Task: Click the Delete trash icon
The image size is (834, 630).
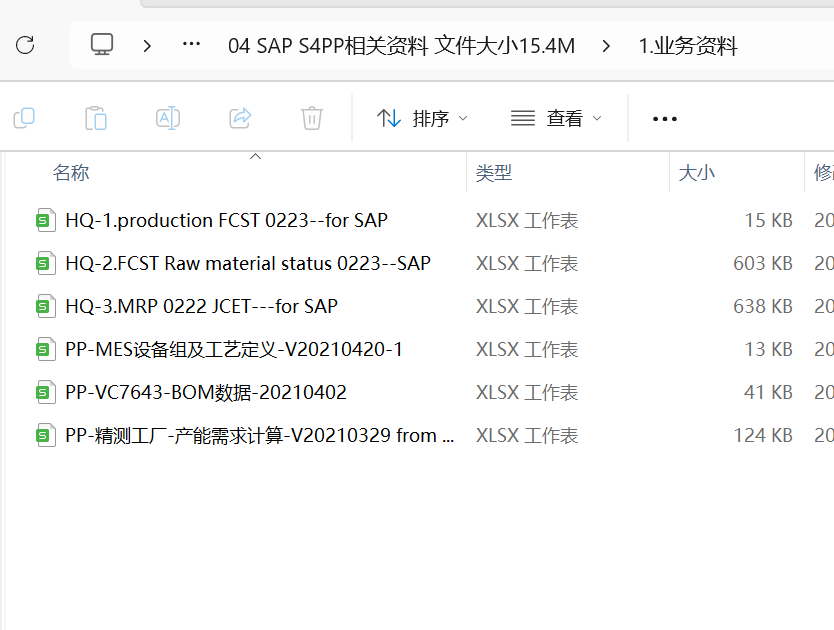Action: point(312,118)
